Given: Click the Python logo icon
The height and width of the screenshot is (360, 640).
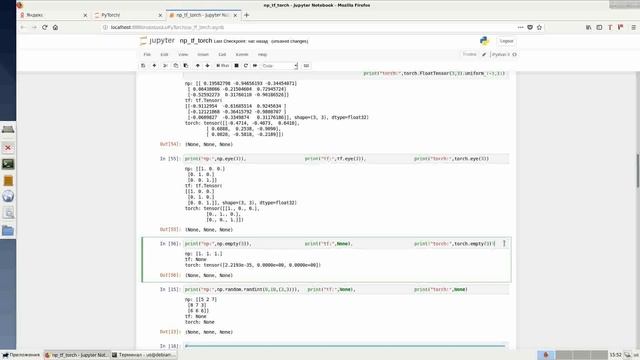Looking at the screenshot, I should click(484, 41).
